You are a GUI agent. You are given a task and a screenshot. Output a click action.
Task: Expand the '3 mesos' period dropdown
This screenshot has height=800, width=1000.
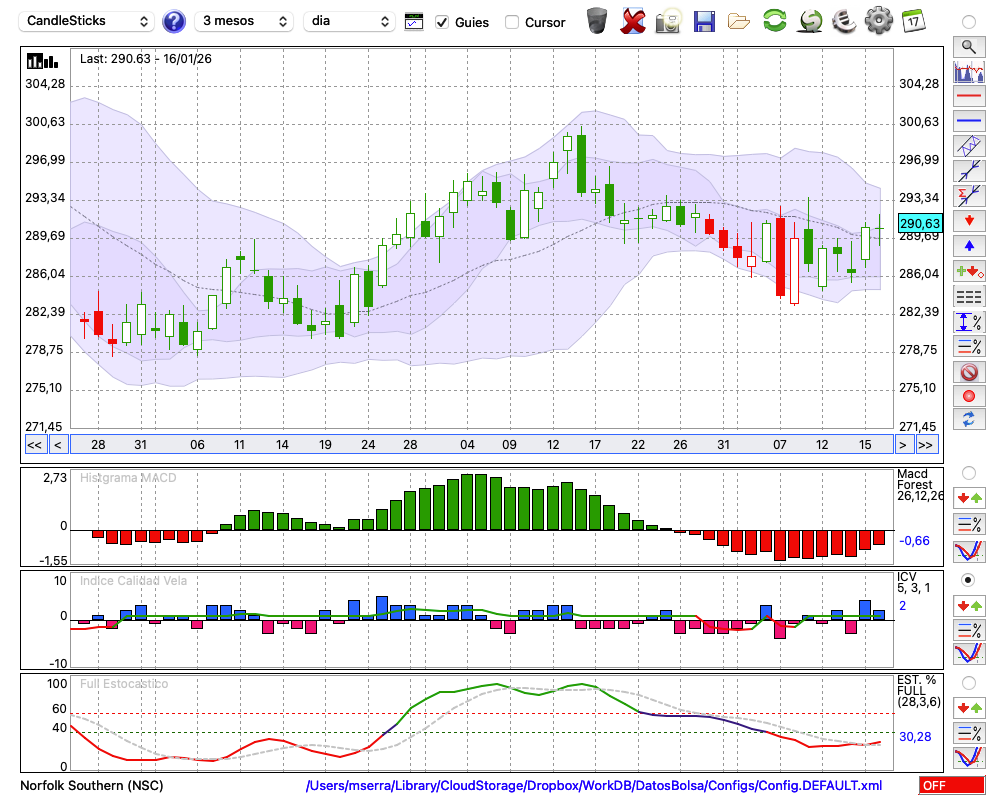pos(244,21)
